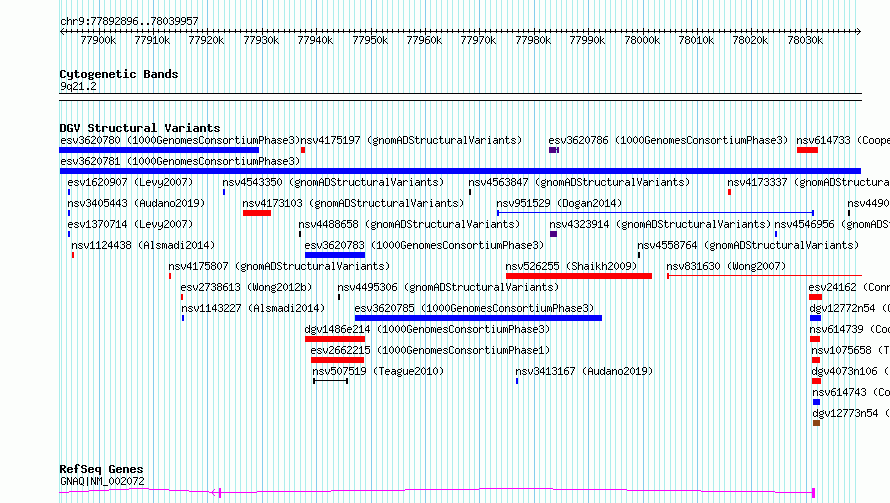Open nsv4173103 gnomAD label
The width and height of the screenshot is (890, 503).
[x=353, y=203]
